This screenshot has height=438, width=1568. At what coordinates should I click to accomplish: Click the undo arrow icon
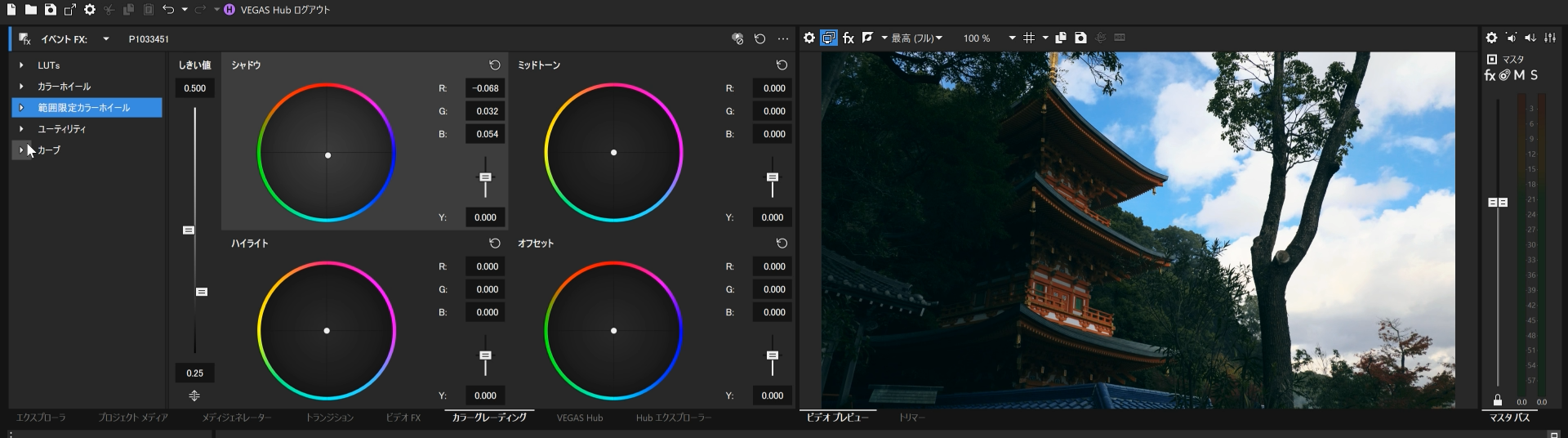(x=168, y=10)
